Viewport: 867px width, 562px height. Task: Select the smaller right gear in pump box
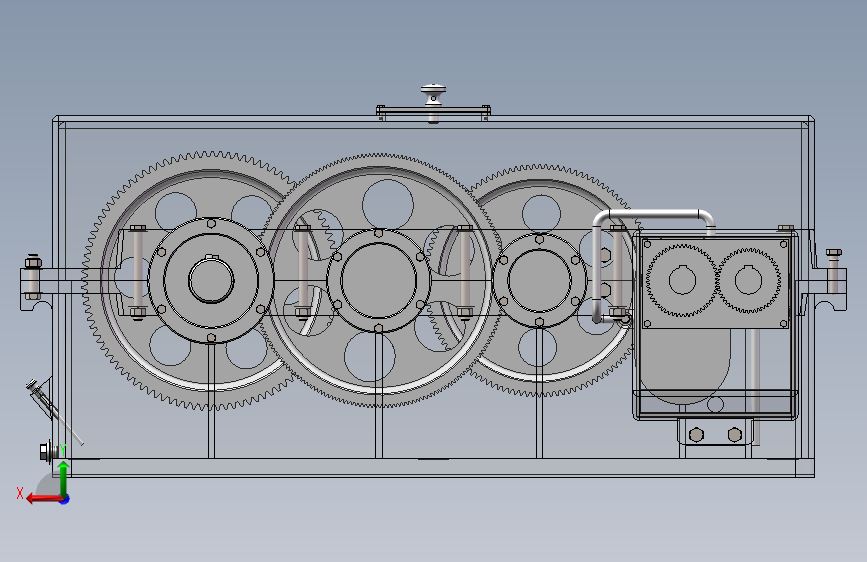coord(749,280)
